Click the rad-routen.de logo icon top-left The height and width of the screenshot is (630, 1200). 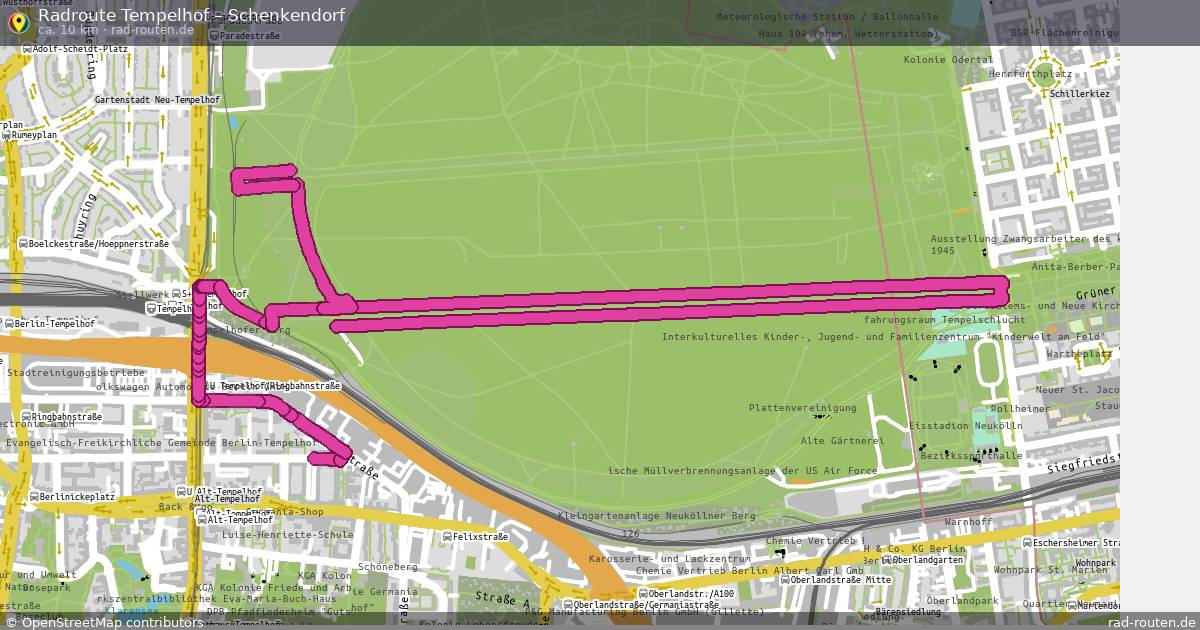tap(18, 20)
